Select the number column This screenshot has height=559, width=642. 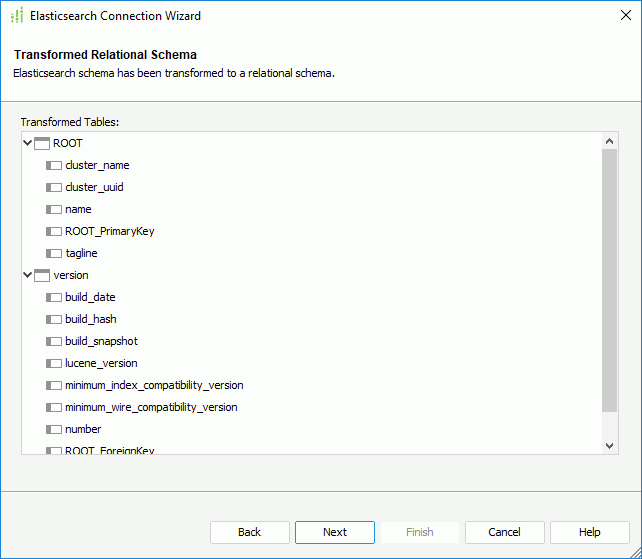pos(83,430)
